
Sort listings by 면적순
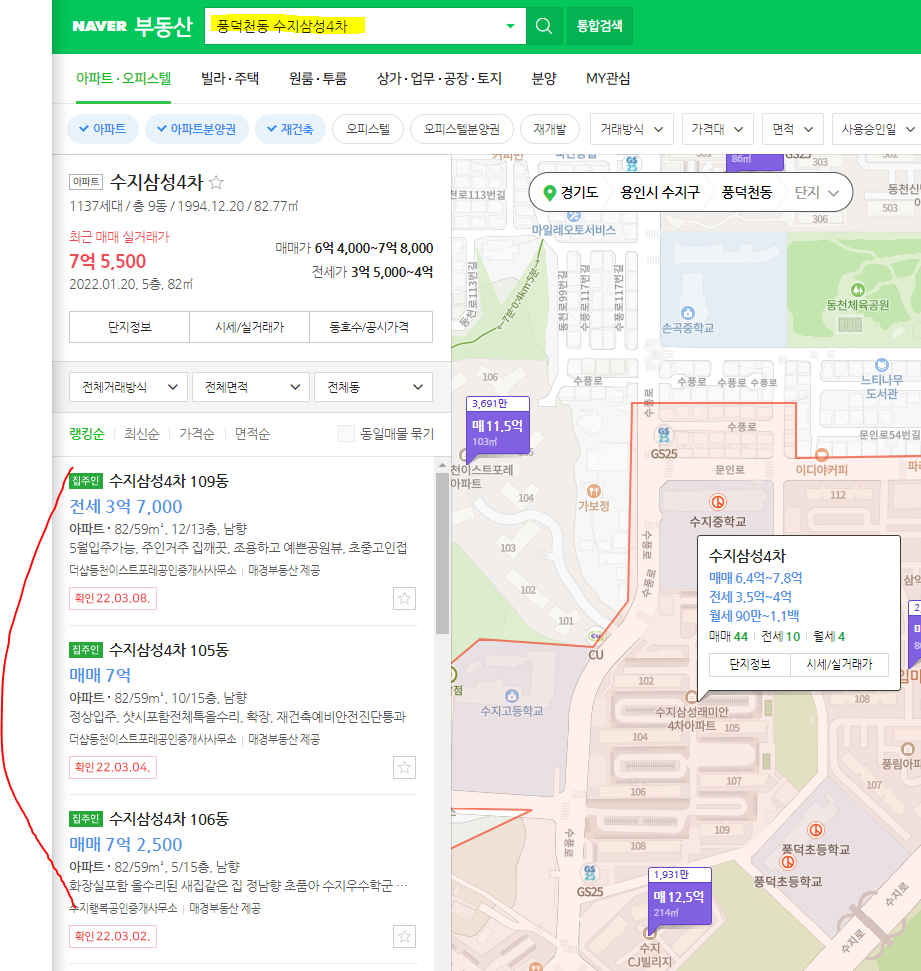252,433
